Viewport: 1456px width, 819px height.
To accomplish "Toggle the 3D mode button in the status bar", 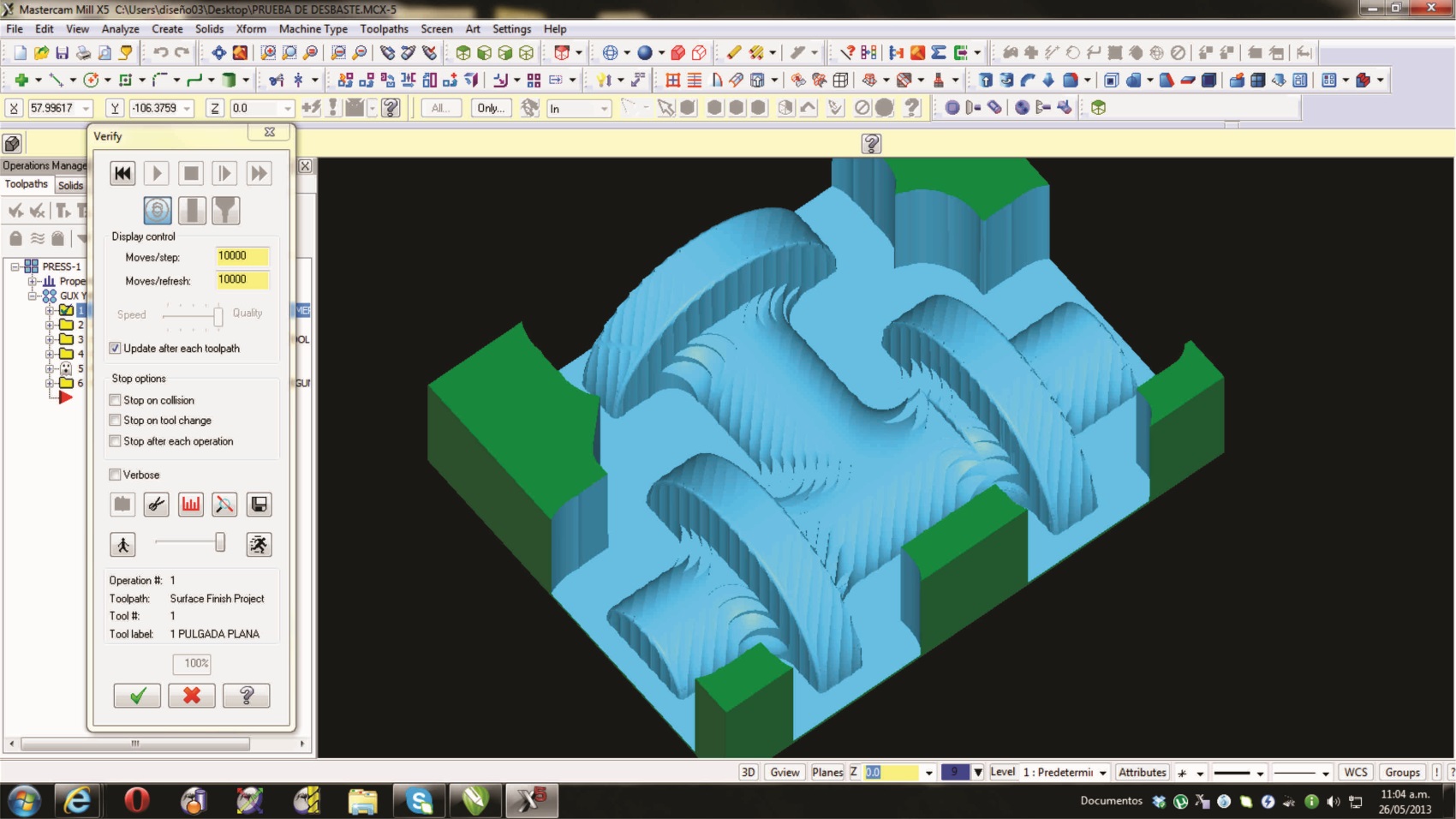I will click(x=748, y=772).
